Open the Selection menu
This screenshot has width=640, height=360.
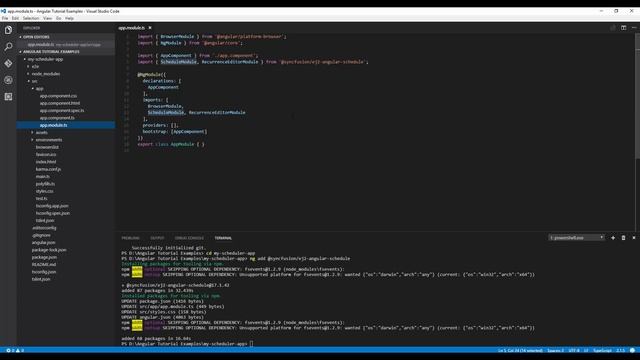31,18
